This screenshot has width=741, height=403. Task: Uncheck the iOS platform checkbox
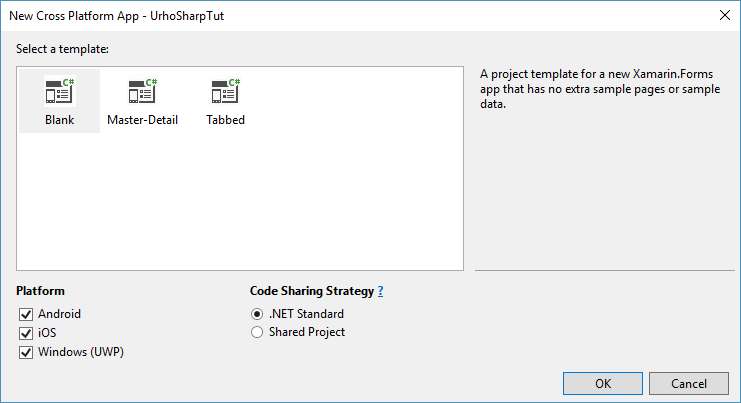26,333
